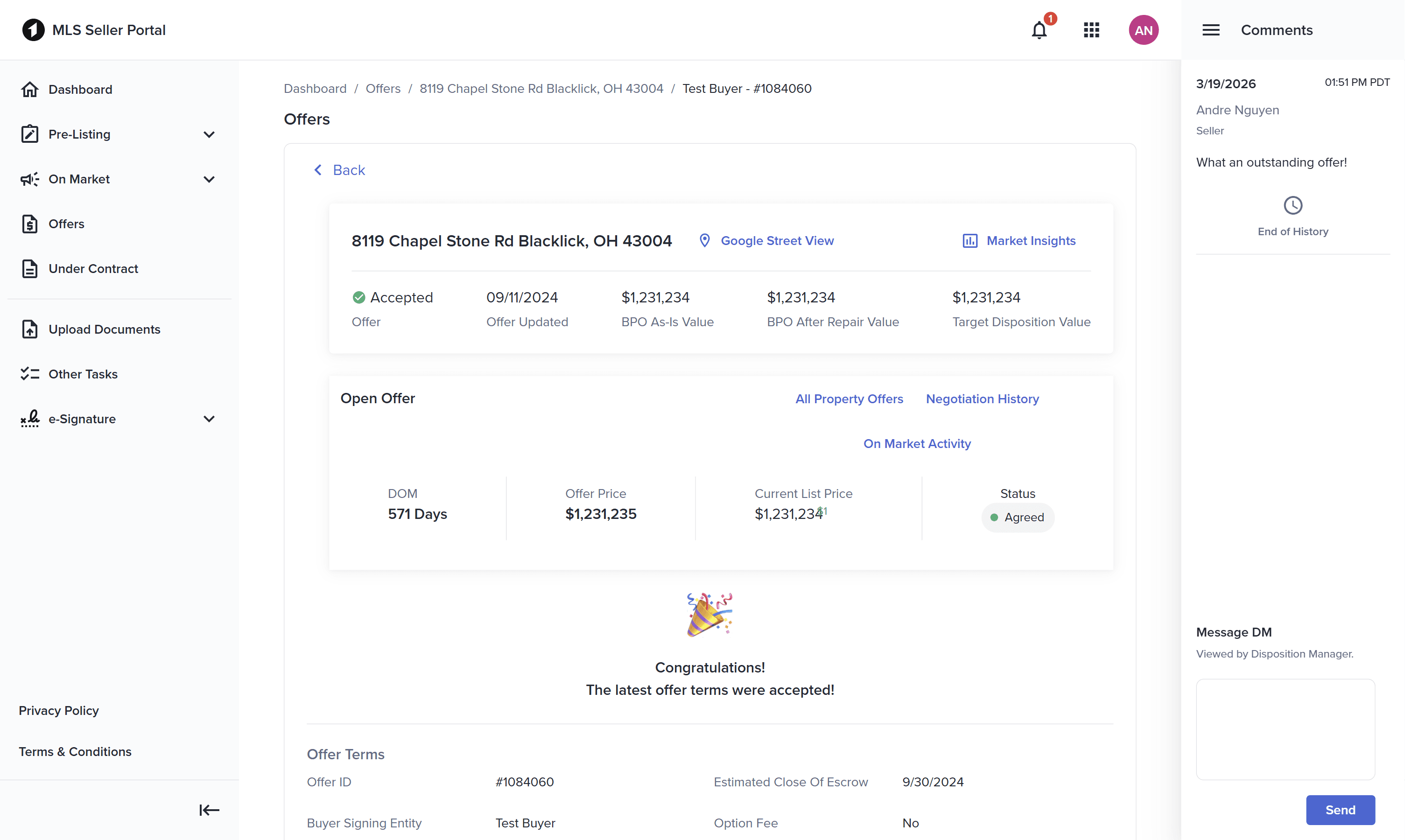The image size is (1405, 840).
Task: Select Under Contract in the sidebar
Action: tap(93, 269)
